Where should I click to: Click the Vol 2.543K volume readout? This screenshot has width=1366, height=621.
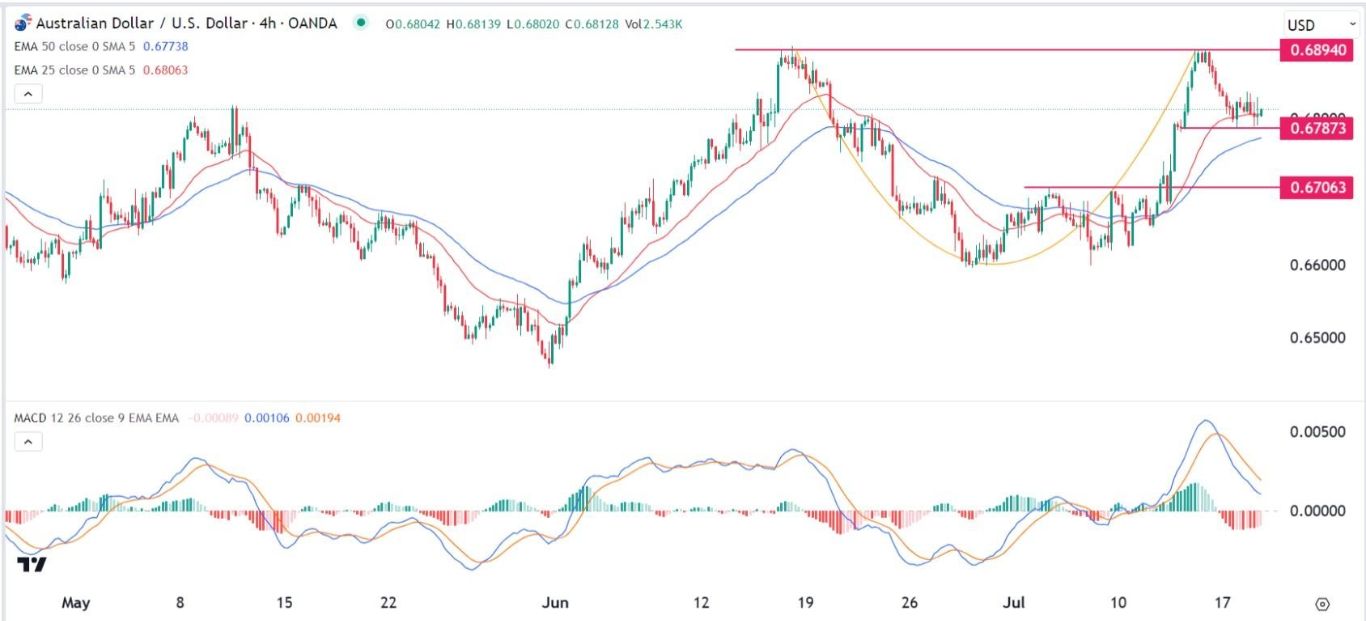652,23
